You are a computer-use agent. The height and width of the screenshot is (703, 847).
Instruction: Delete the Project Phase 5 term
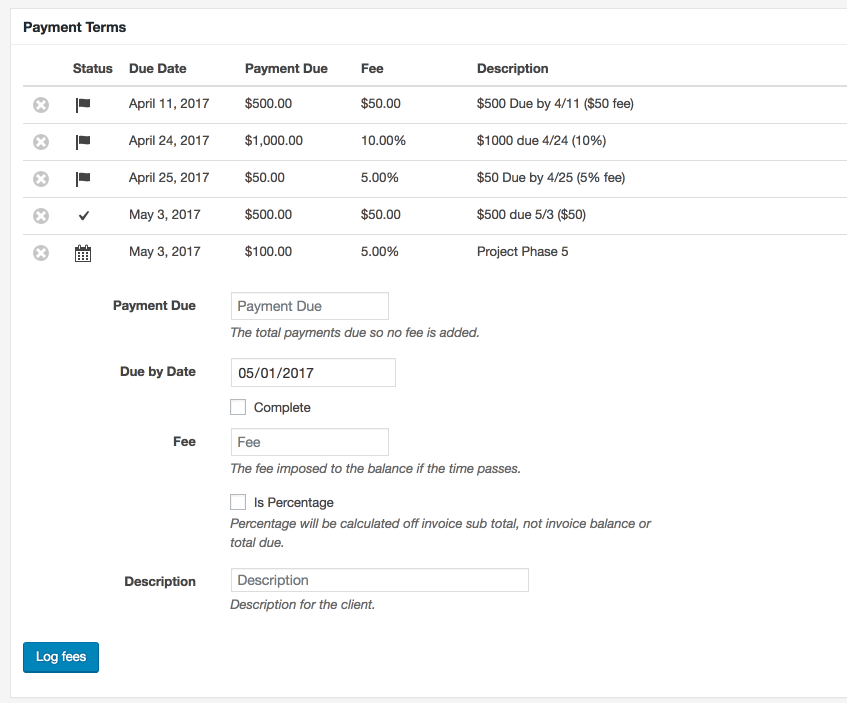click(41, 253)
